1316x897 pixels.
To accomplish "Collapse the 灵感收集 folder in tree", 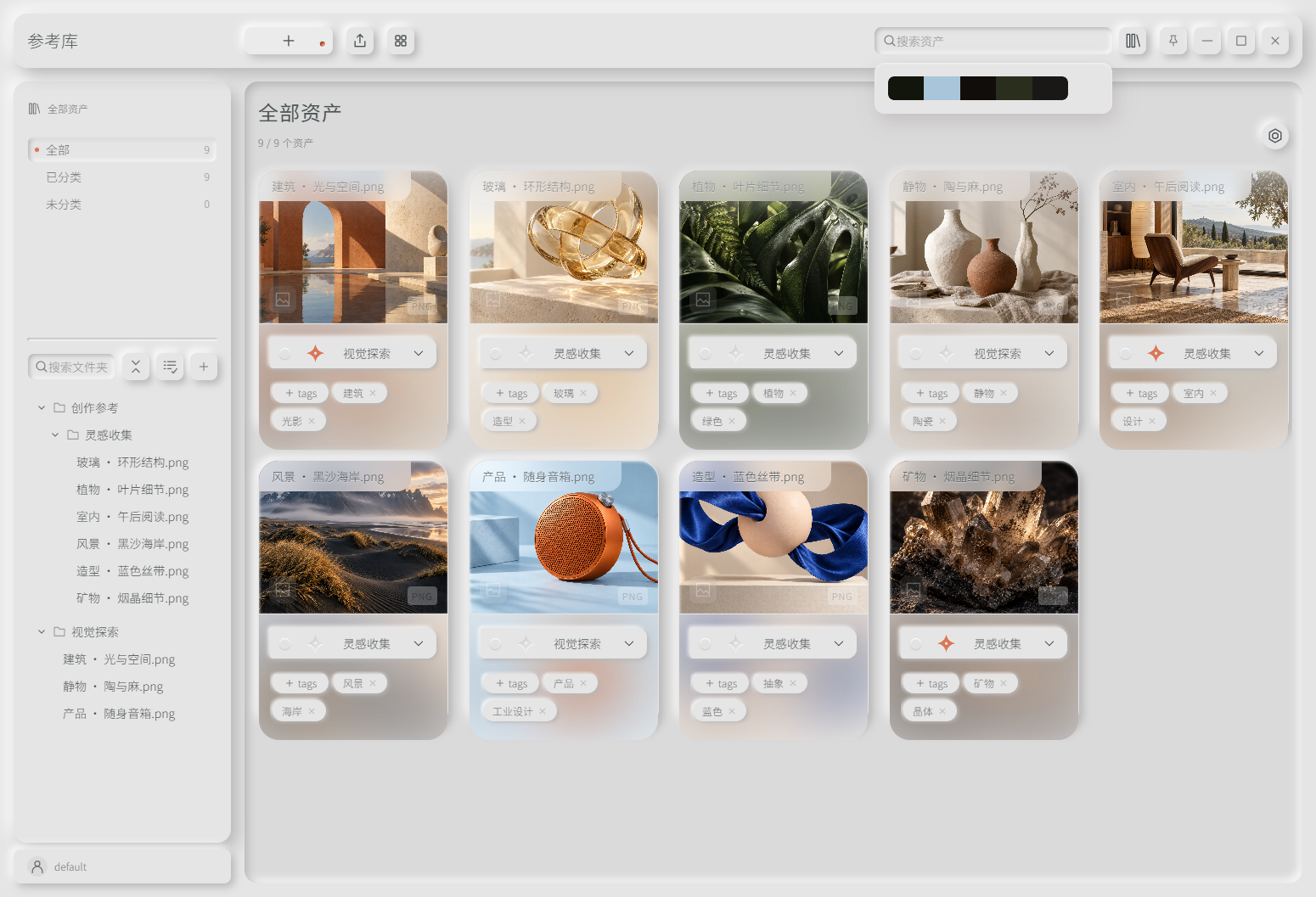I will click(x=55, y=434).
